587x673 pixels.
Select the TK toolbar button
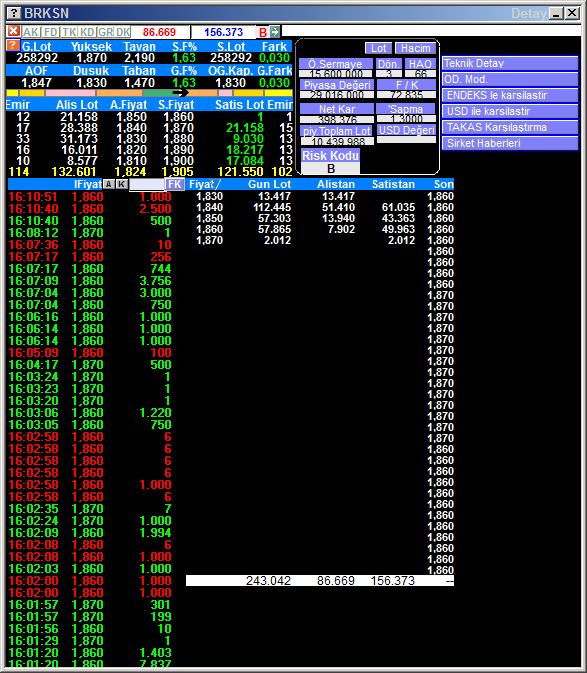pyautogui.click(x=69, y=32)
